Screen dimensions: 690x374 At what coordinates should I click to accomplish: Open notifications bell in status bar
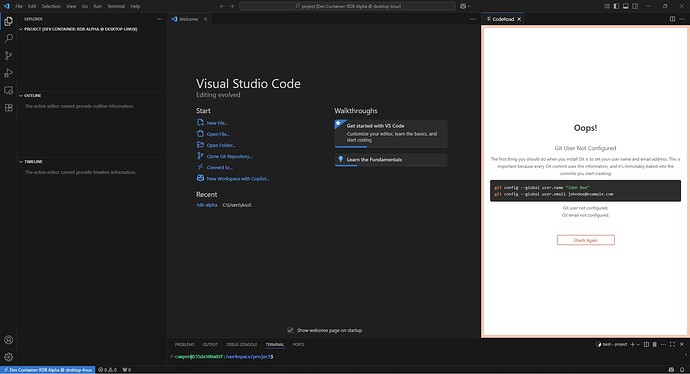point(682,370)
